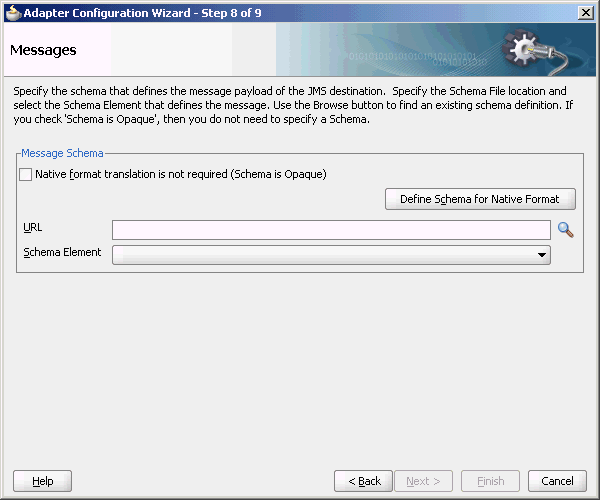Click Define Schema for Native Format
This screenshot has height=500, width=600.
(x=480, y=199)
